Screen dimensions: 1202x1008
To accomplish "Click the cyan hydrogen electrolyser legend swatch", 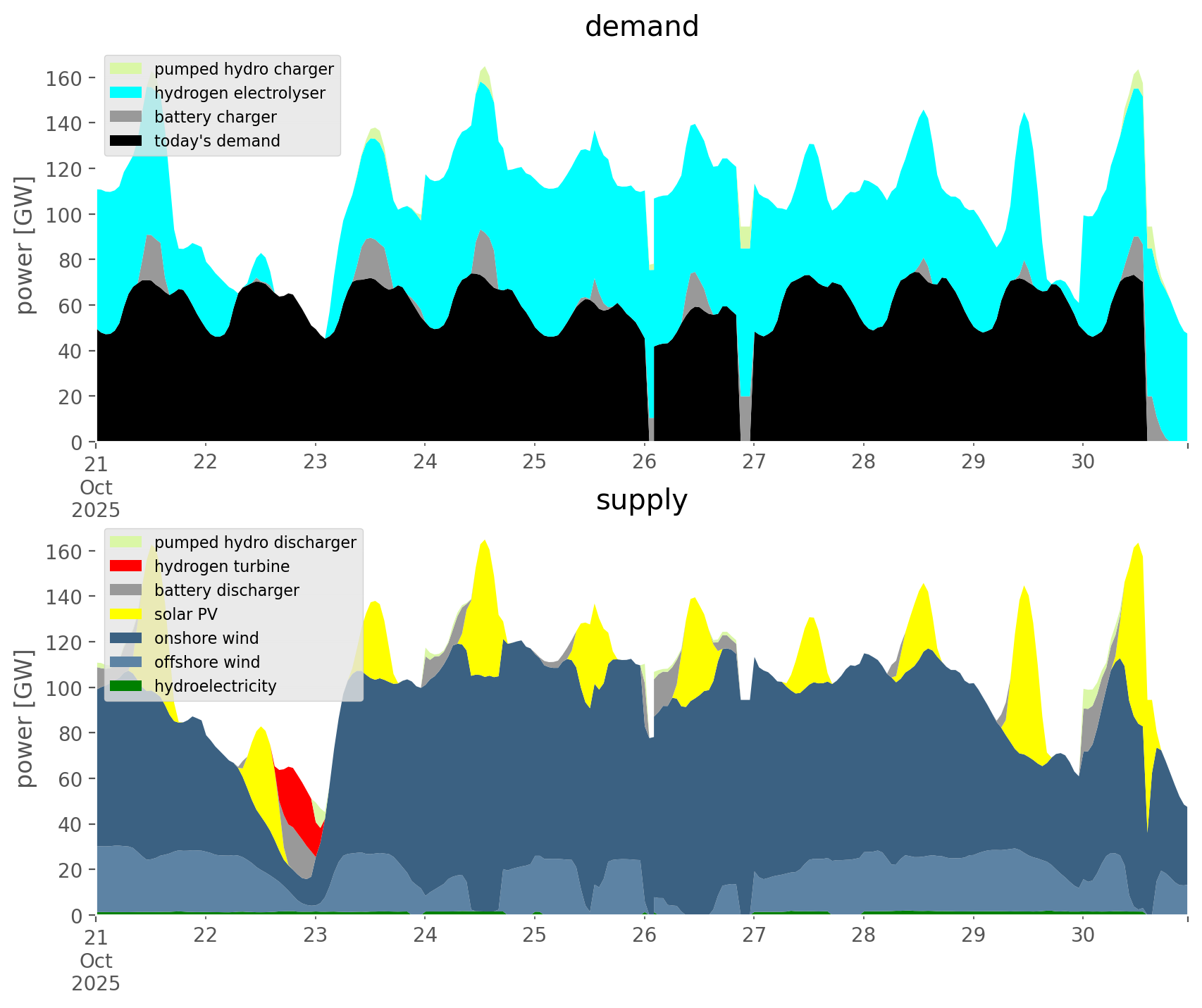I will pyautogui.click(x=126, y=93).
